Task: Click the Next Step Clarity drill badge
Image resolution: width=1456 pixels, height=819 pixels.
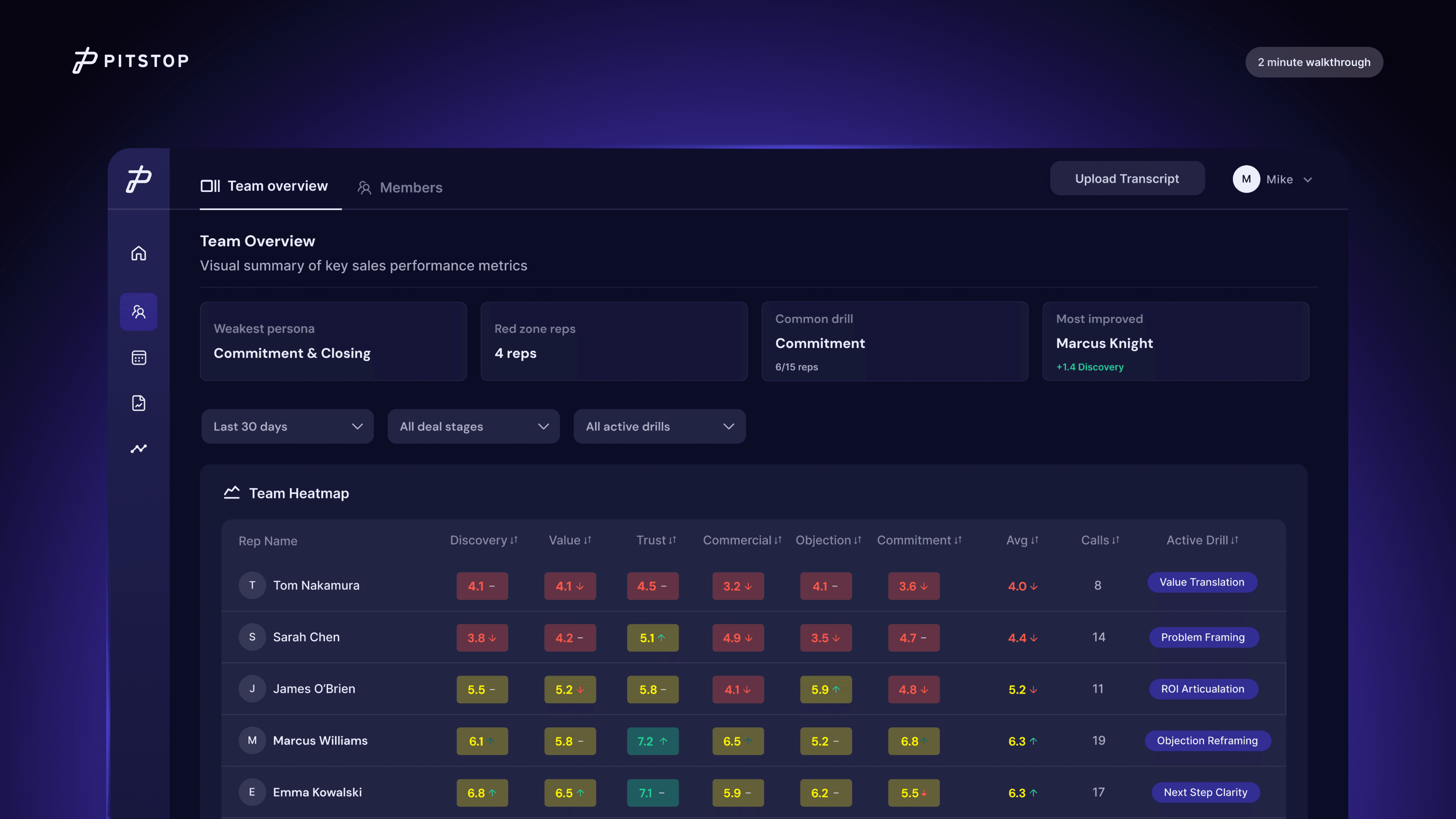Action: (1206, 792)
